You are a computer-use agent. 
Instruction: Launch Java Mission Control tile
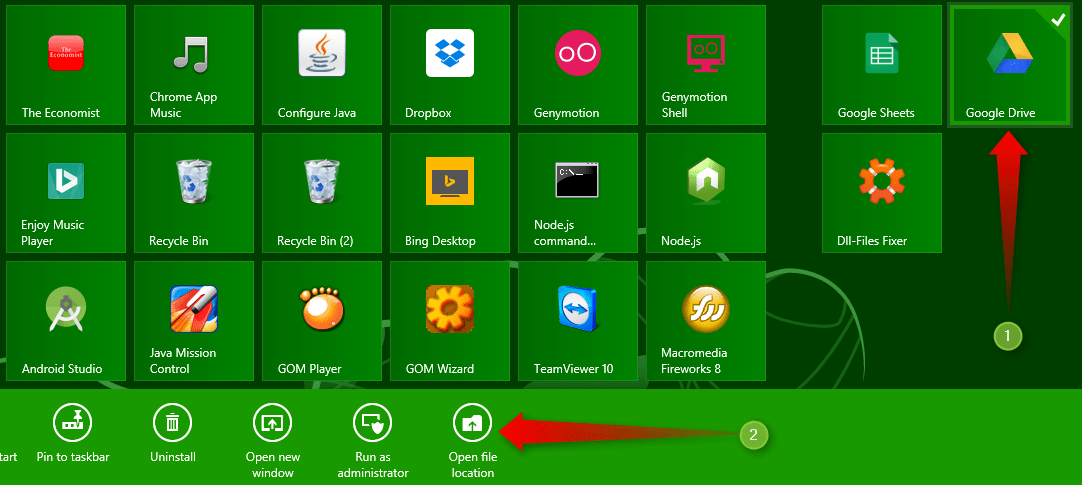point(194,320)
